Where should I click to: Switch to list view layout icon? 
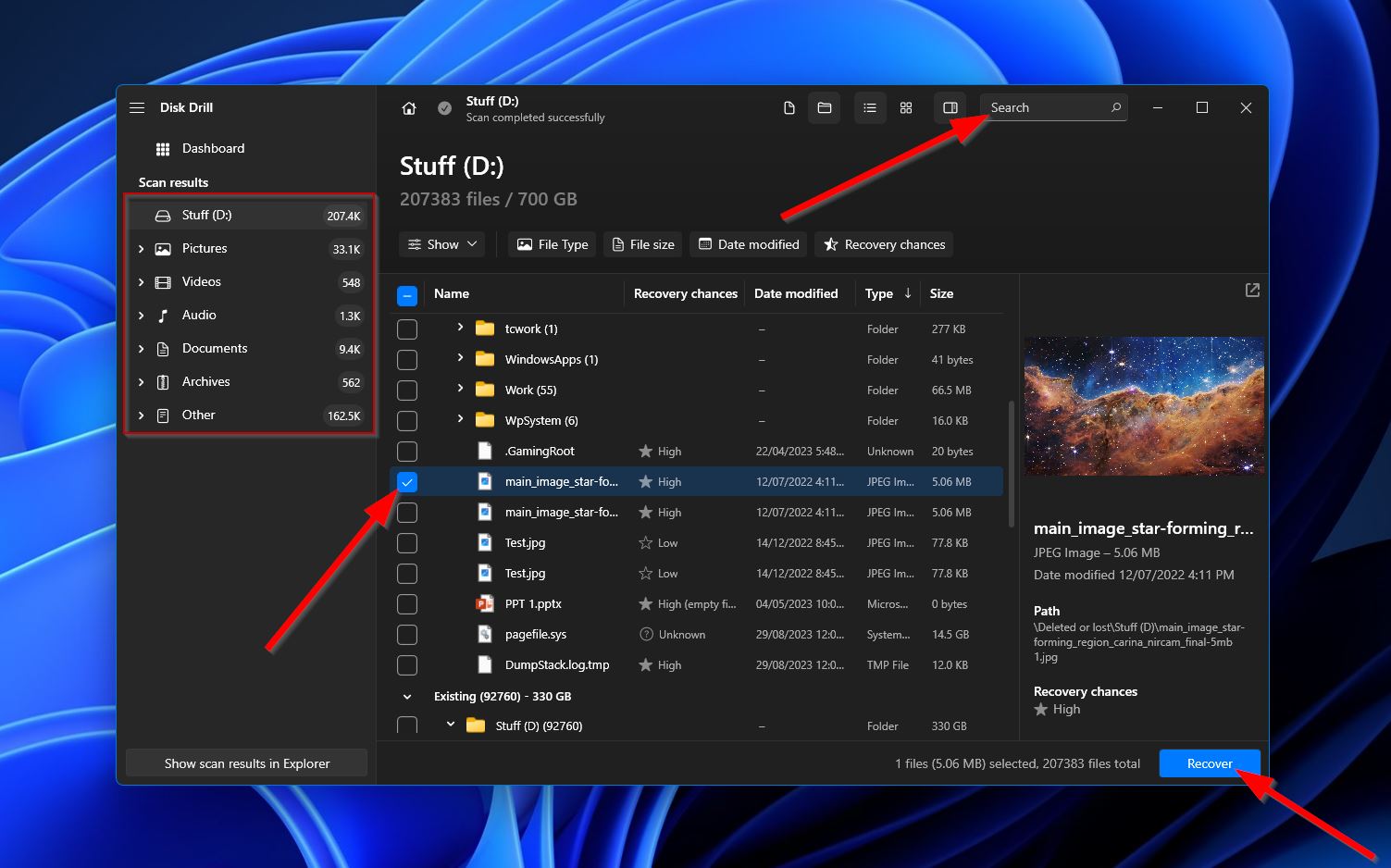(870, 108)
